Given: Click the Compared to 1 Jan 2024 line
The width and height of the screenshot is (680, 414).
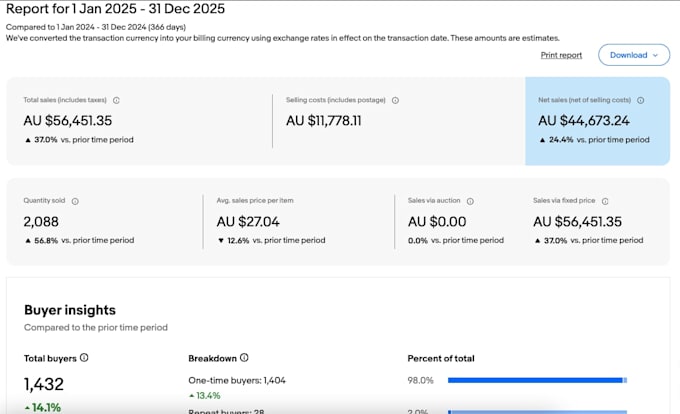Looking at the screenshot, I should click(96, 27).
